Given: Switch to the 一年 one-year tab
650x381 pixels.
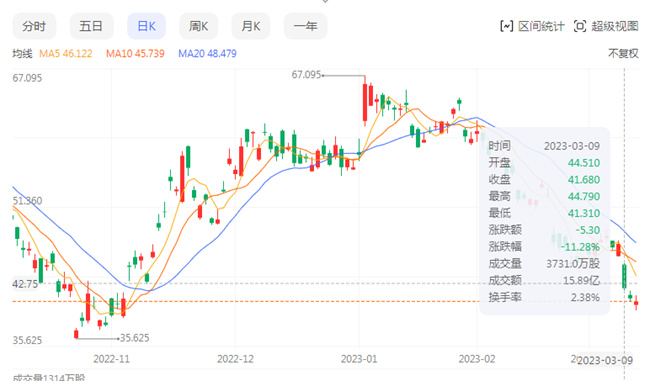Looking at the screenshot, I should (x=306, y=26).
